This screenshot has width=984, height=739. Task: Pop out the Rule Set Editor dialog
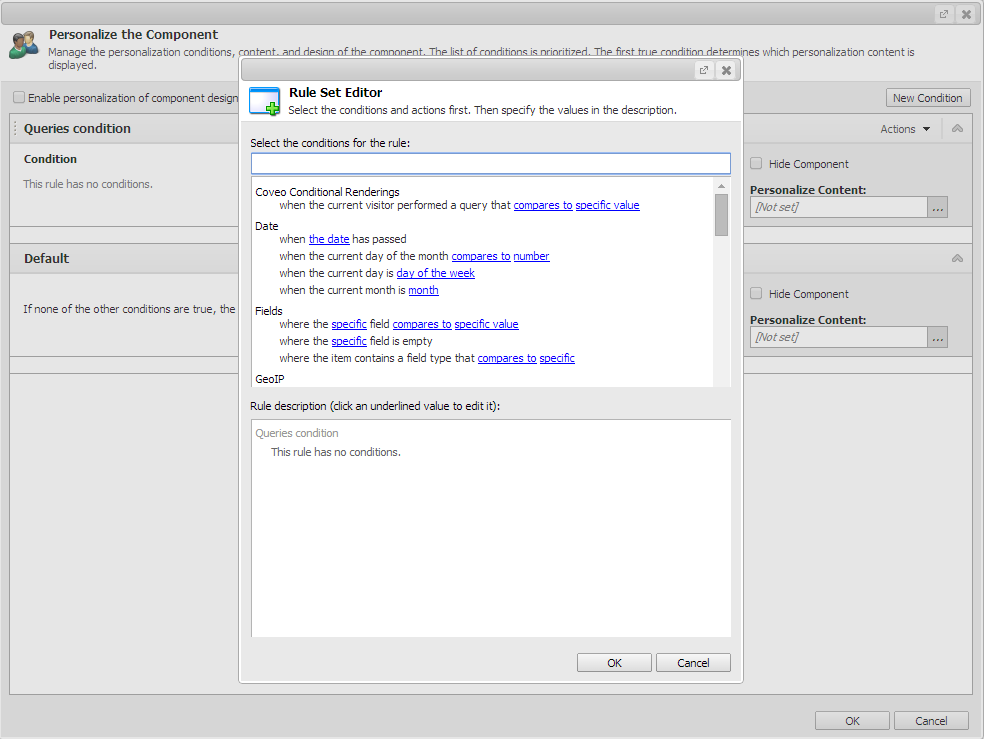coord(705,69)
